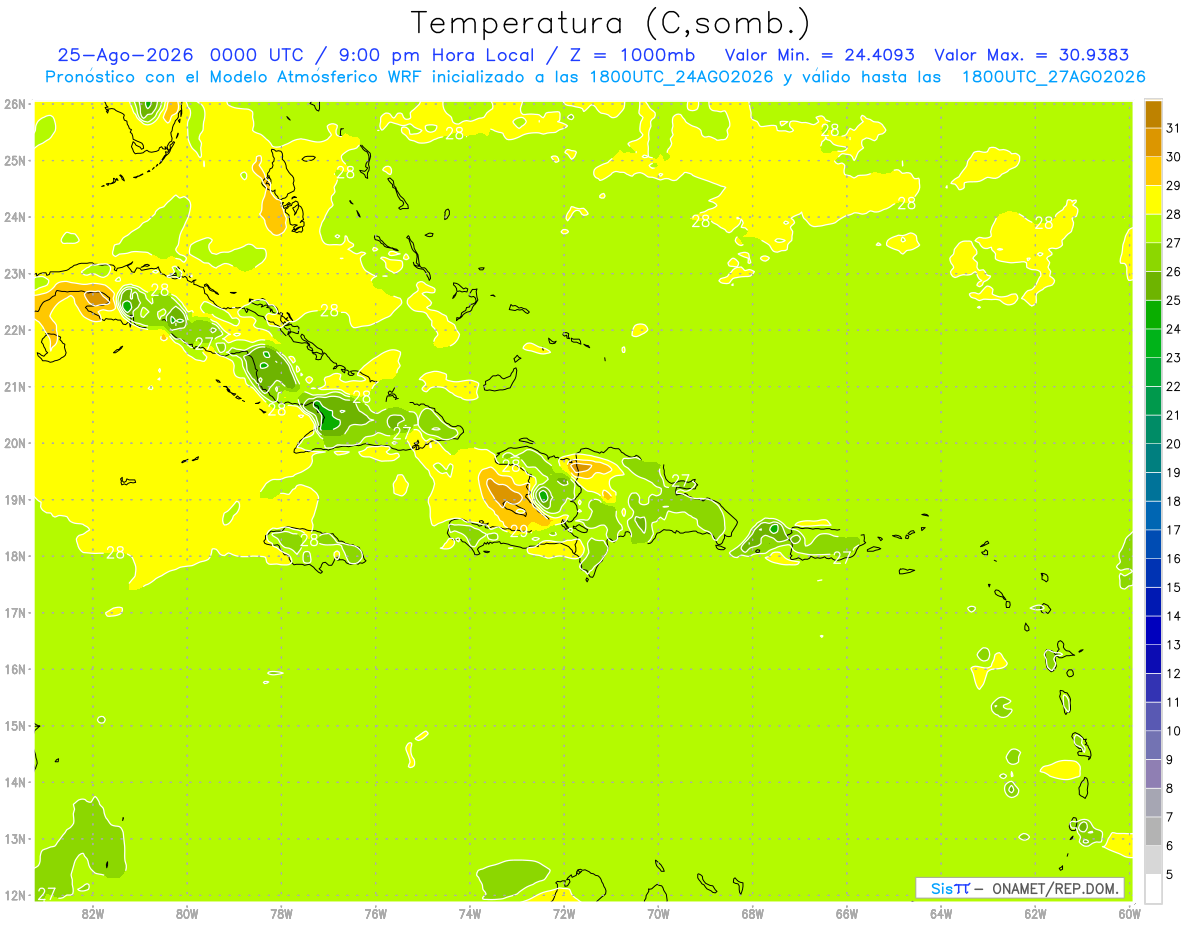
Task: Click the "19N" latitude axis label
Action: (x=14, y=499)
